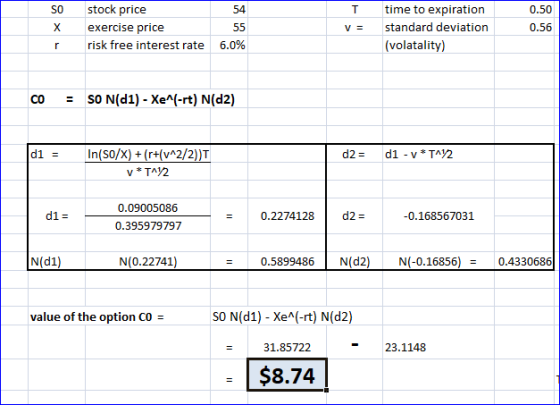Click the formula 'S0 N(d1) - Xe^(-rt) N(d2)' under option value
The image size is (560, 405).
click(282, 317)
